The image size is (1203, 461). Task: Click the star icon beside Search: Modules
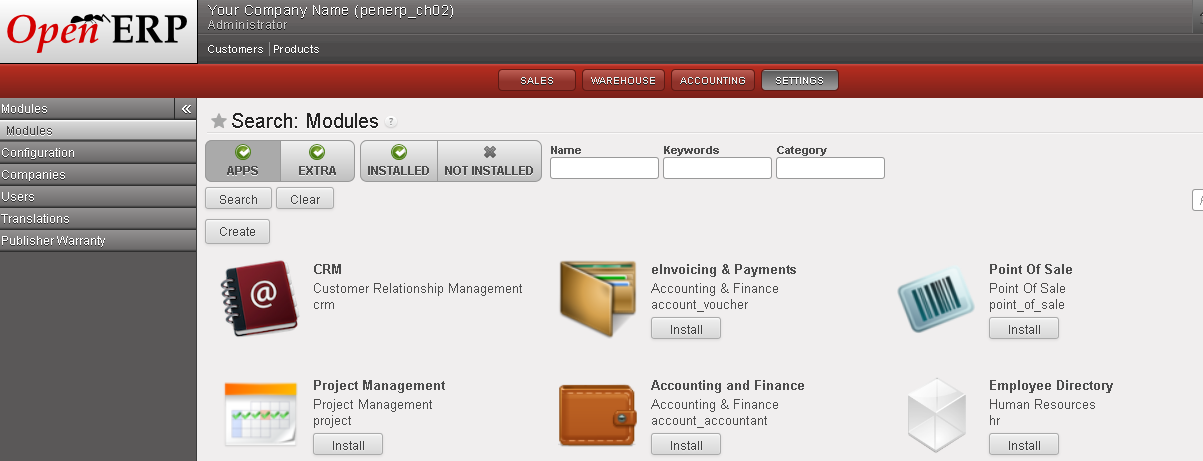(x=218, y=121)
